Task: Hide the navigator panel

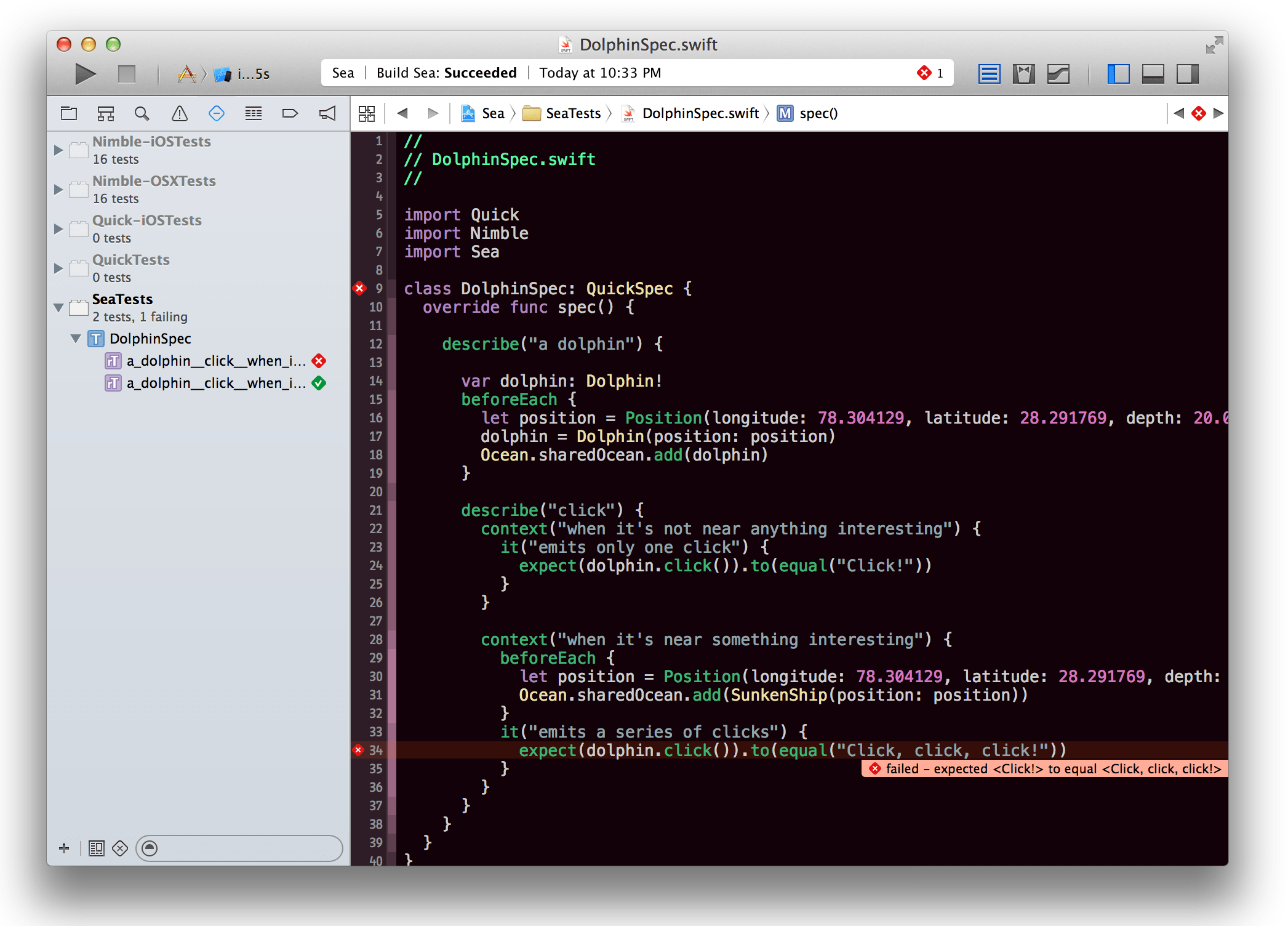Action: [x=1119, y=73]
